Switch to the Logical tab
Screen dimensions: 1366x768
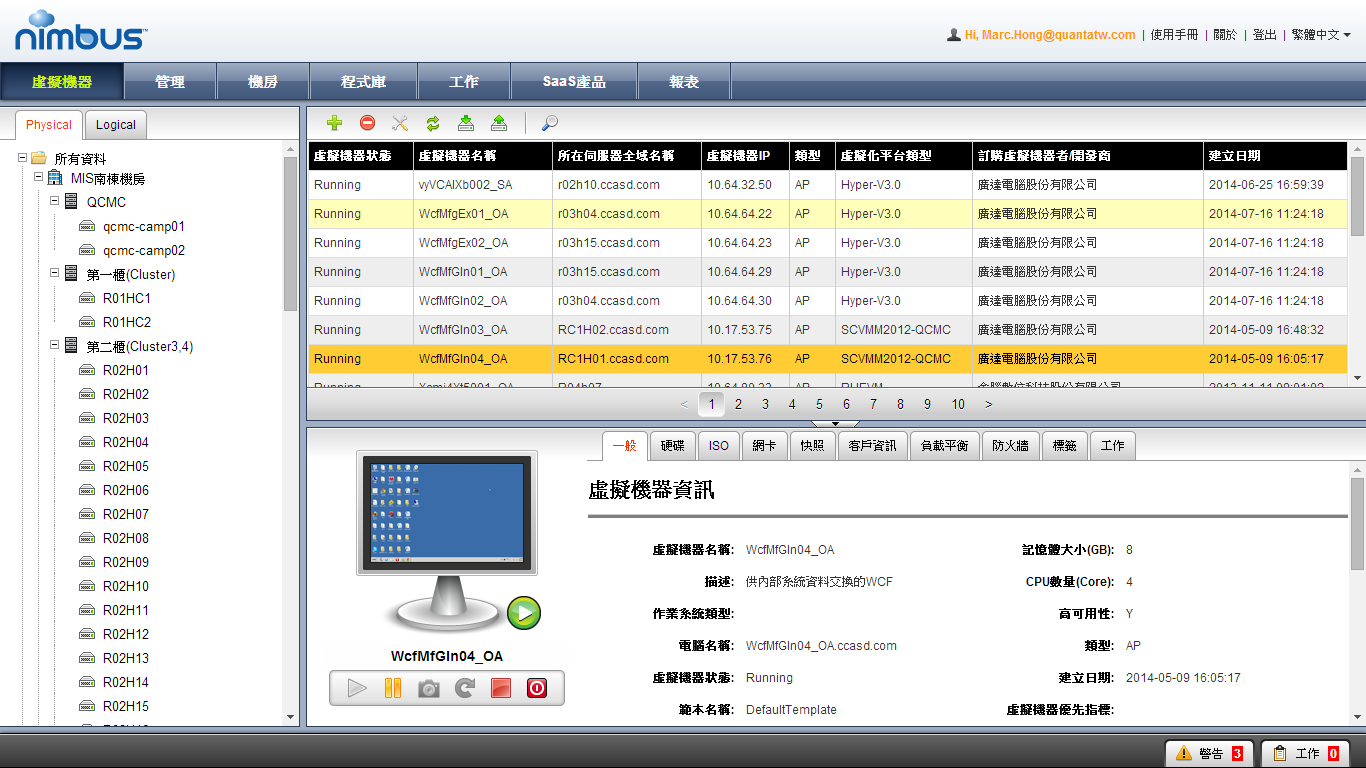pyautogui.click(x=116, y=125)
